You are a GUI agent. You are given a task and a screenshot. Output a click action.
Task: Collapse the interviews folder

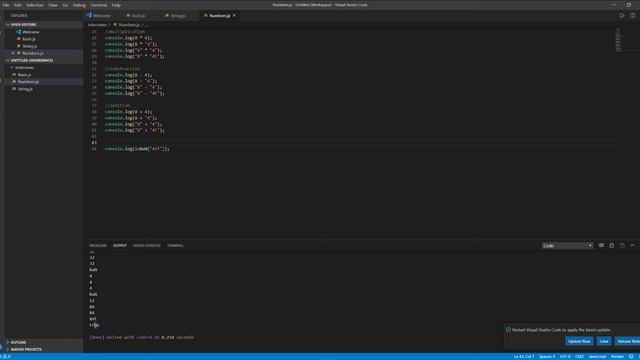coord(24,67)
